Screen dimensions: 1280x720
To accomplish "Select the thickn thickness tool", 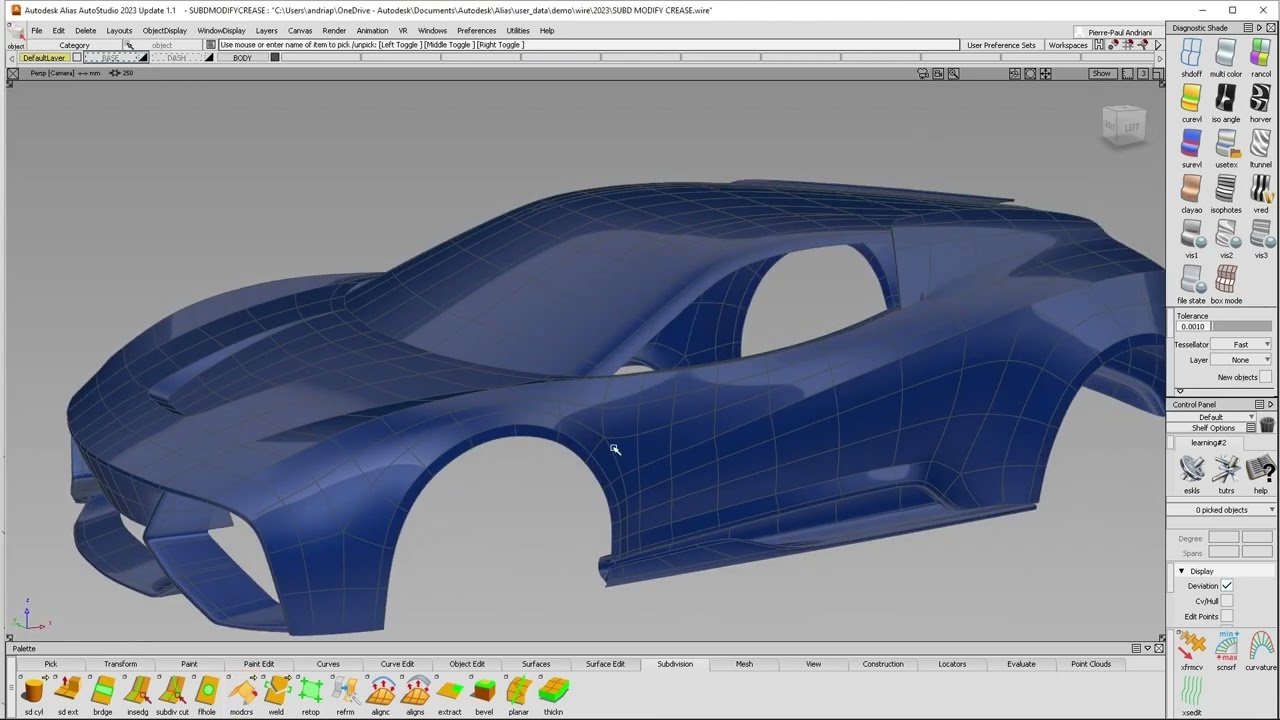I will [x=553, y=690].
